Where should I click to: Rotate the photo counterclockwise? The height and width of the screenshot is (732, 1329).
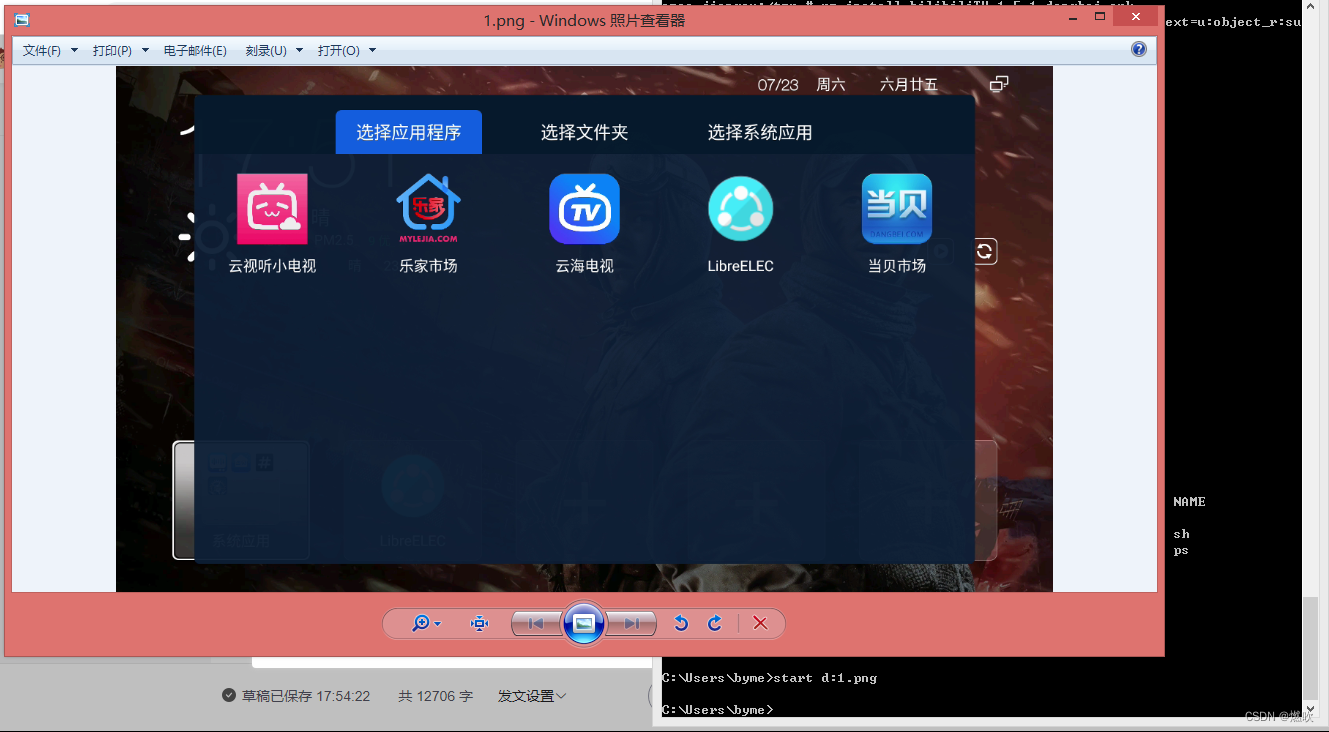681,623
